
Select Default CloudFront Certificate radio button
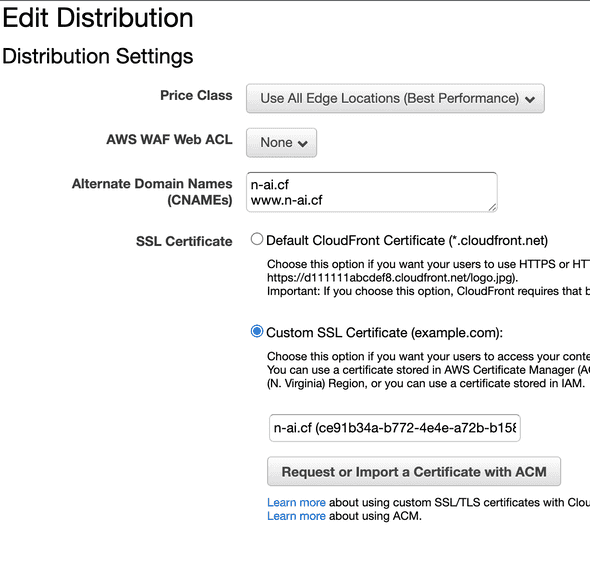(257, 239)
